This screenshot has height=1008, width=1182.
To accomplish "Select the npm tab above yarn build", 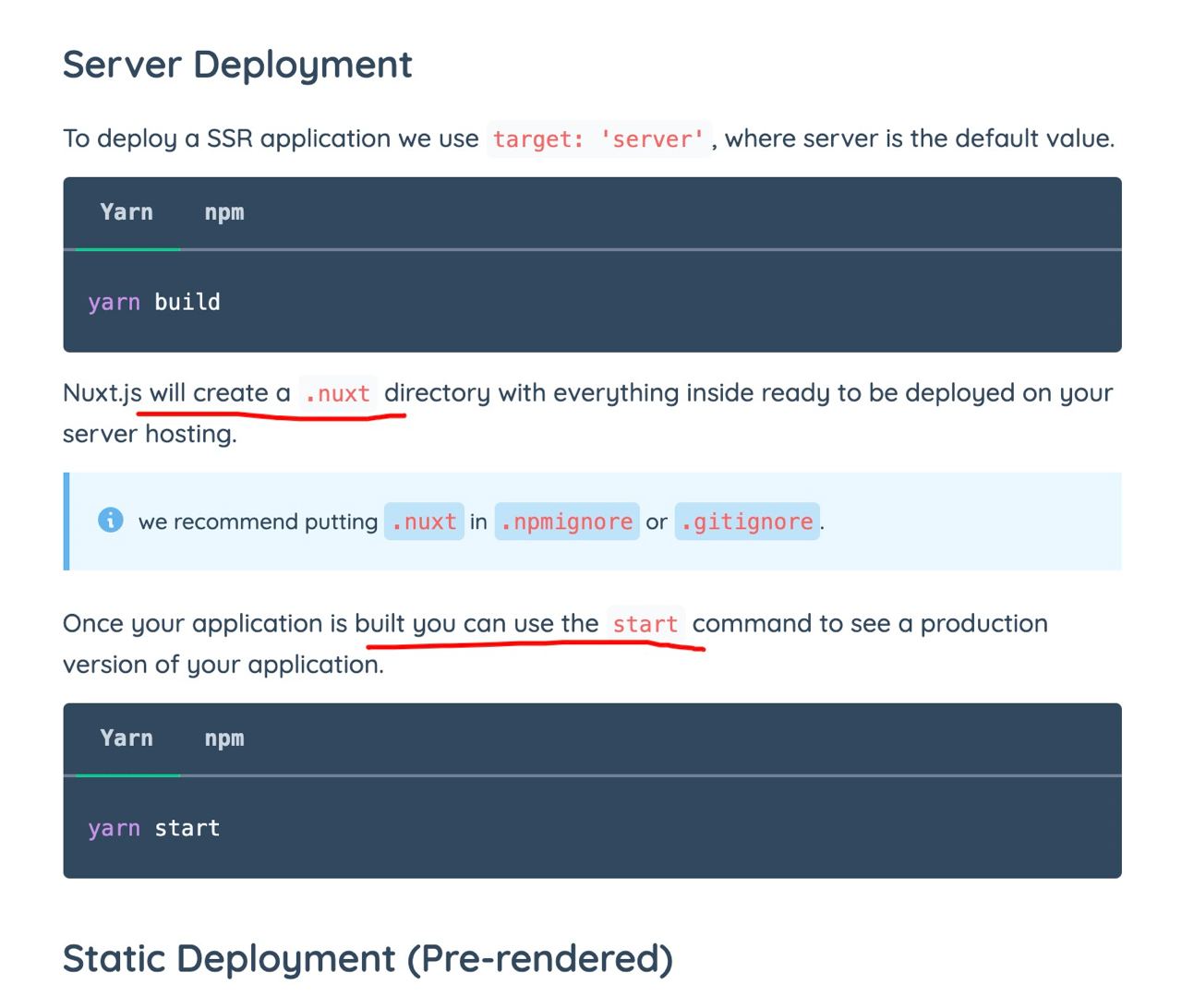I will click(x=224, y=212).
